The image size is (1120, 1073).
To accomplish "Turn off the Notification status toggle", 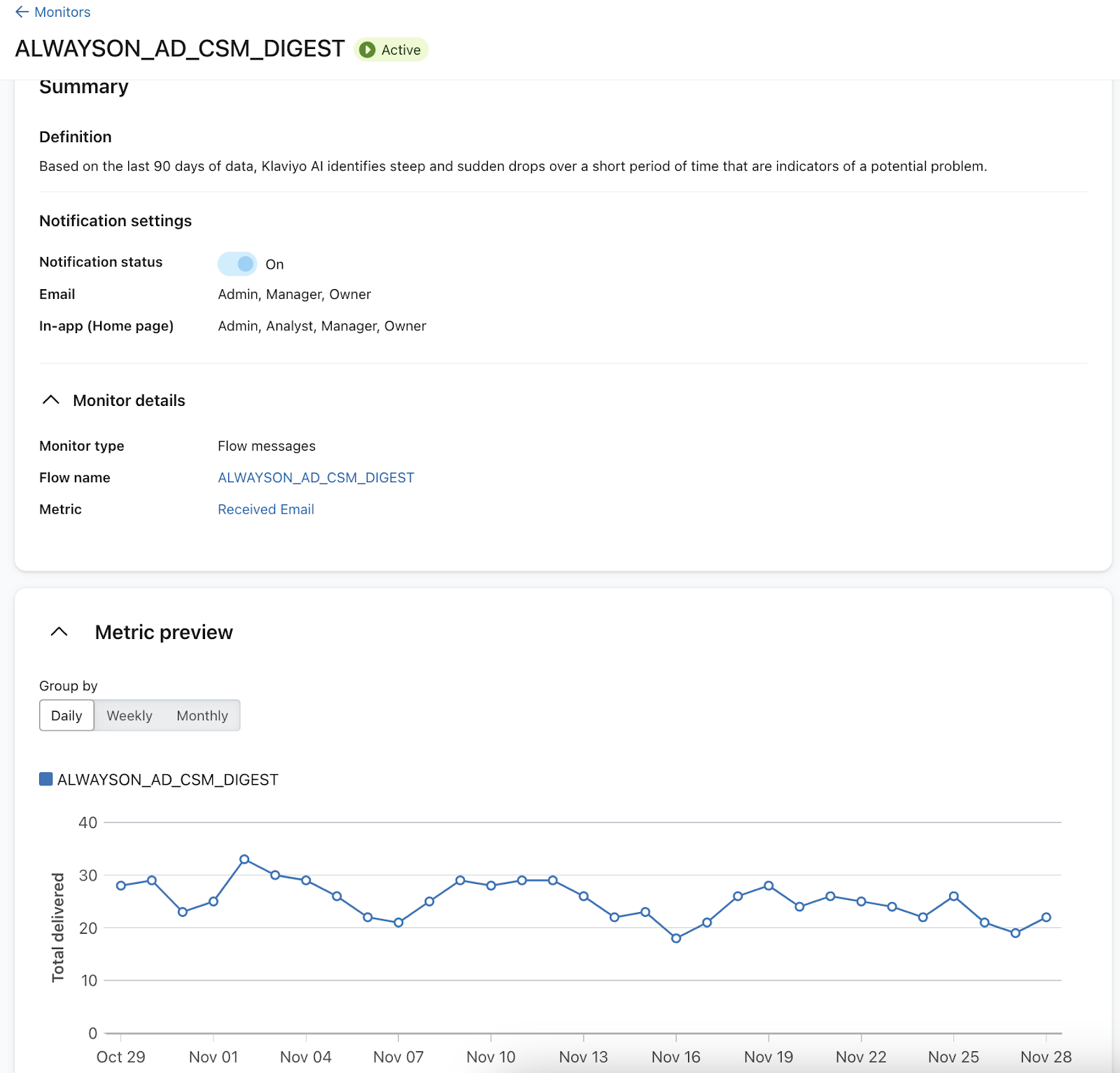I will [237, 264].
